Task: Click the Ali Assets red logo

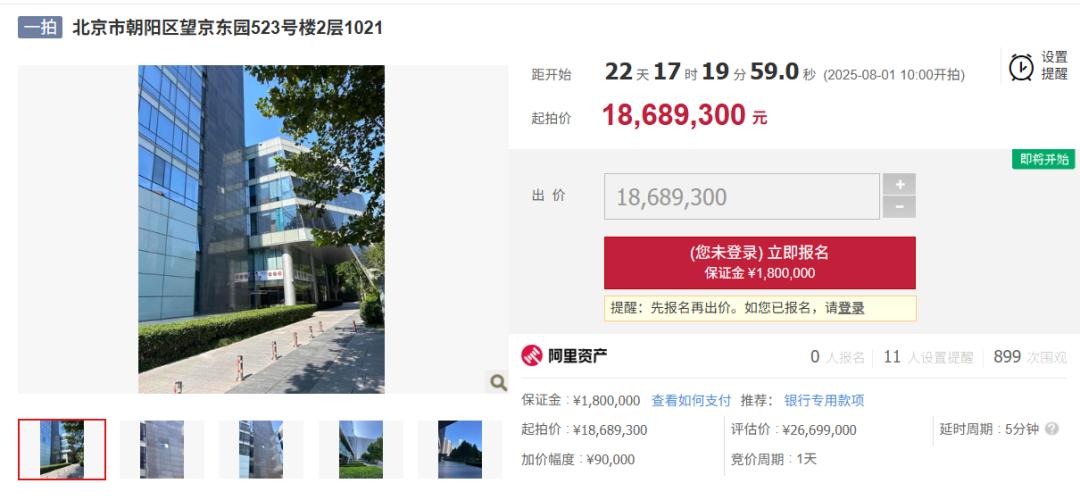Action: coord(532,356)
